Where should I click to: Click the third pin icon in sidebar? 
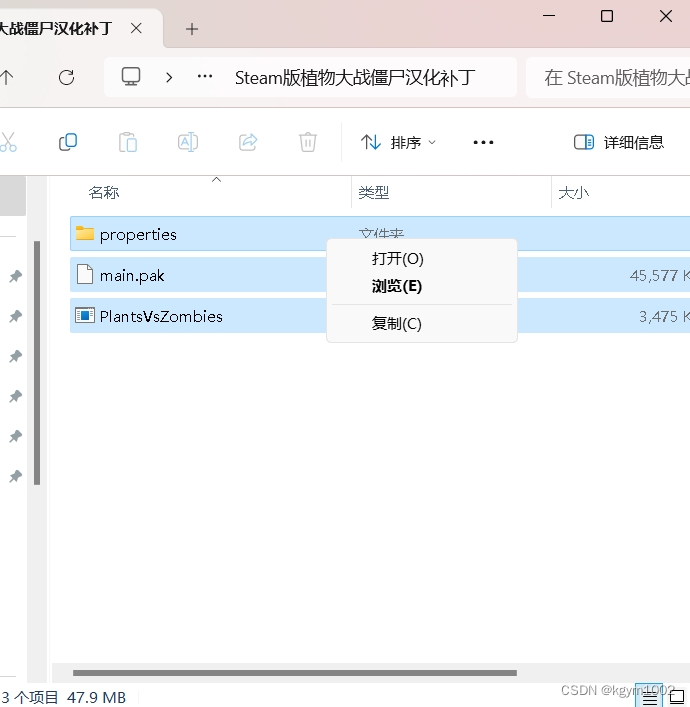16,356
